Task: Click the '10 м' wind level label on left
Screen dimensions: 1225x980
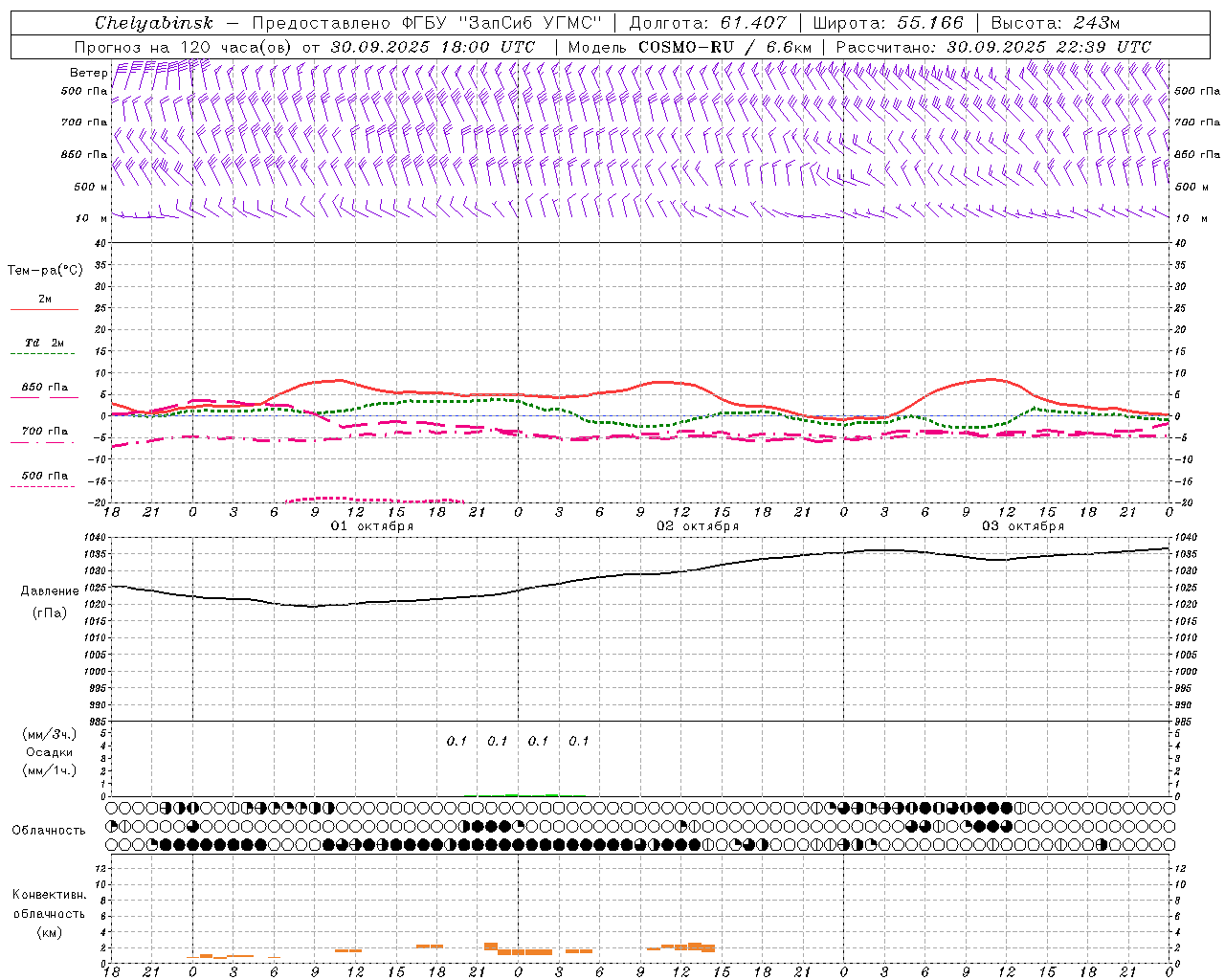Action: point(91,218)
